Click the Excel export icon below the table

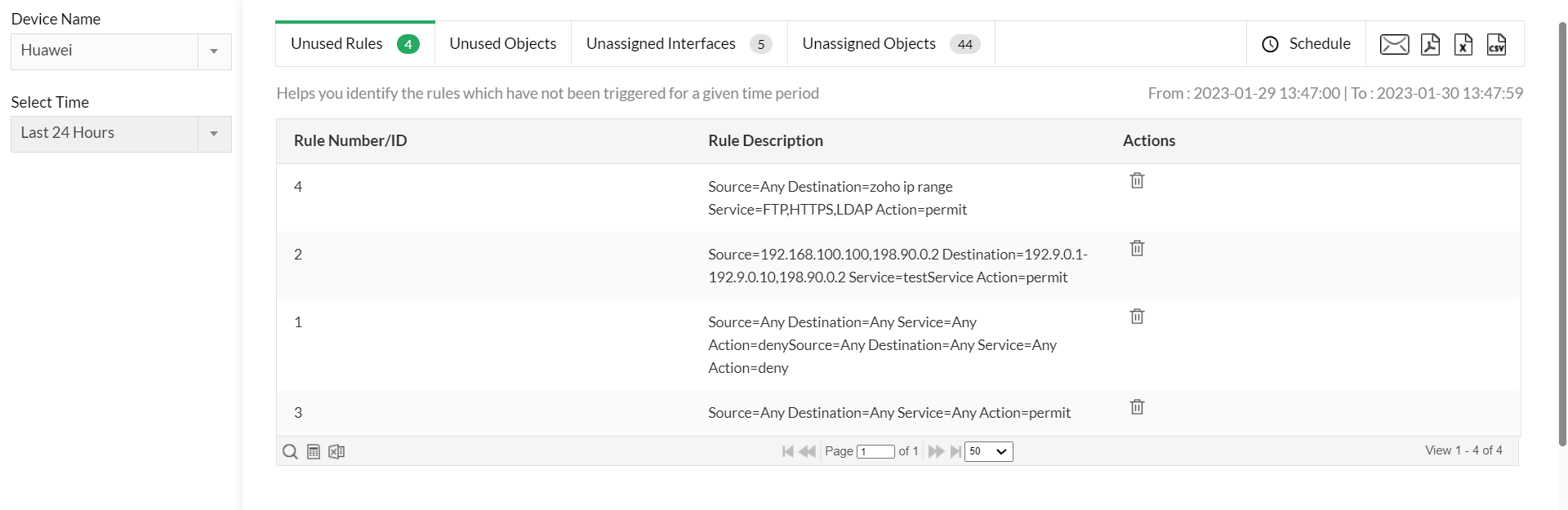(336, 451)
